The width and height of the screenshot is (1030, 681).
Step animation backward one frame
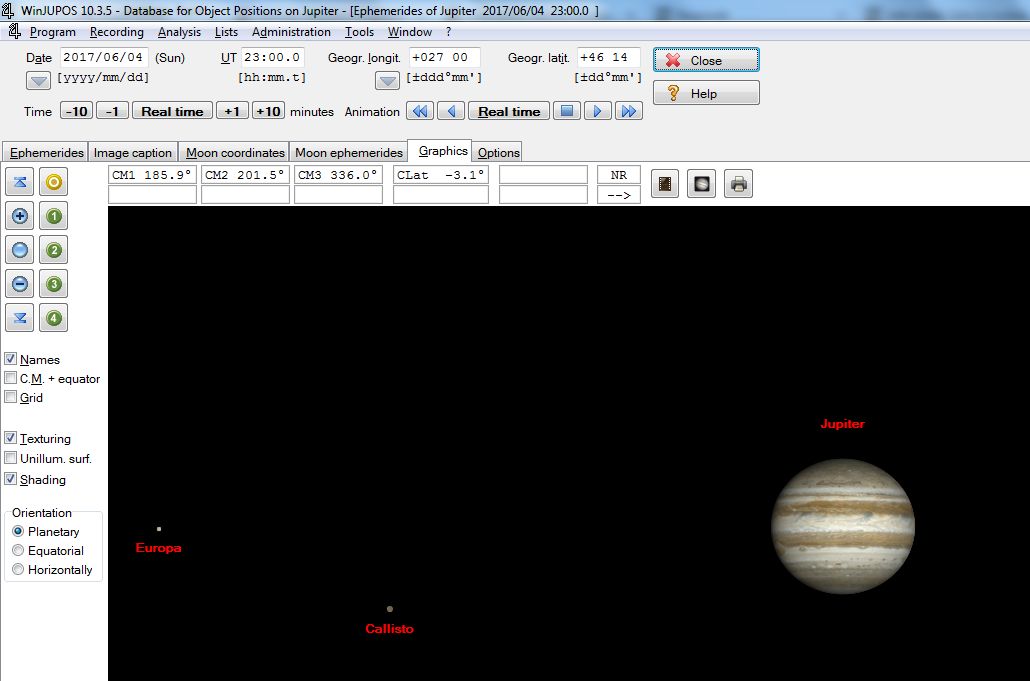tap(451, 111)
